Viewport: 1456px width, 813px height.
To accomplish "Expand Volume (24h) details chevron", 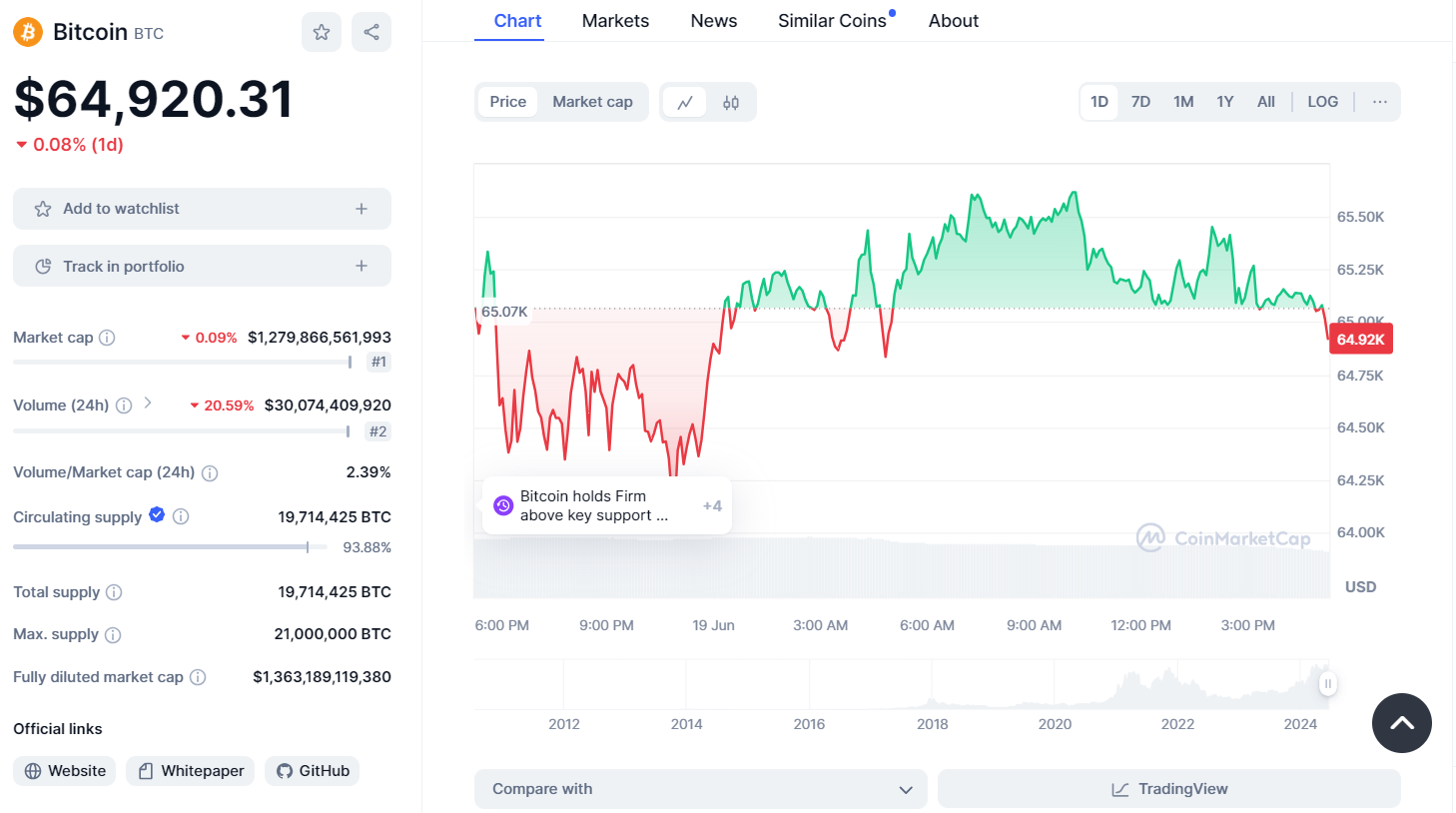I will click(148, 403).
